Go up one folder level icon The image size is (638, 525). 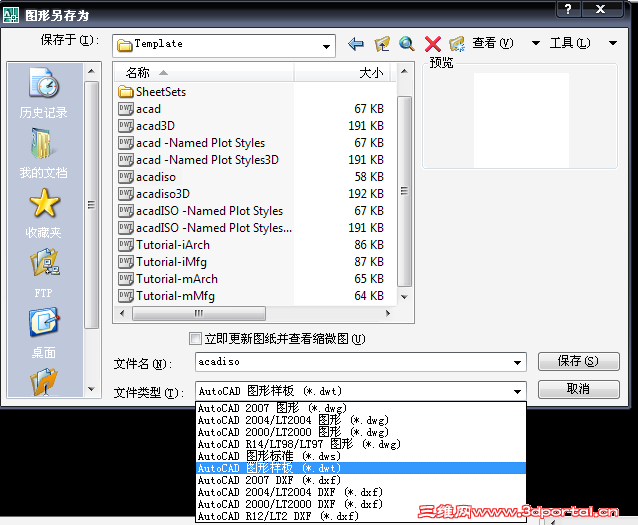coord(382,44)
